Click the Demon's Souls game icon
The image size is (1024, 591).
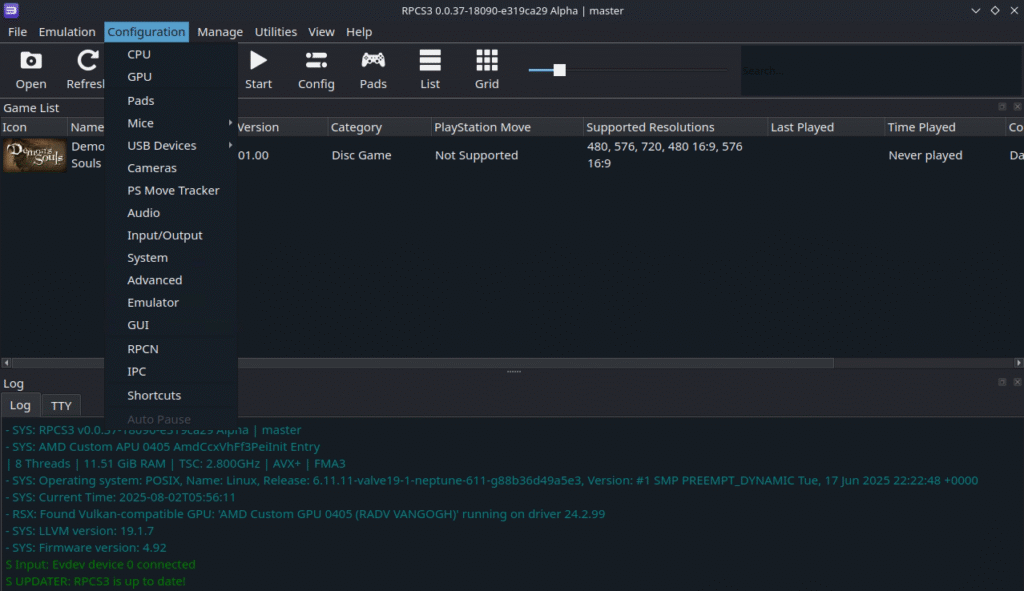pyautogui.click(x=35, y=155)
